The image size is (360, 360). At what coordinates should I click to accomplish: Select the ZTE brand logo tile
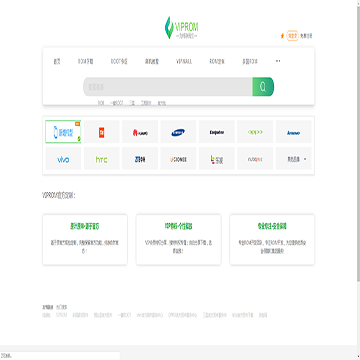coord(140,159)
